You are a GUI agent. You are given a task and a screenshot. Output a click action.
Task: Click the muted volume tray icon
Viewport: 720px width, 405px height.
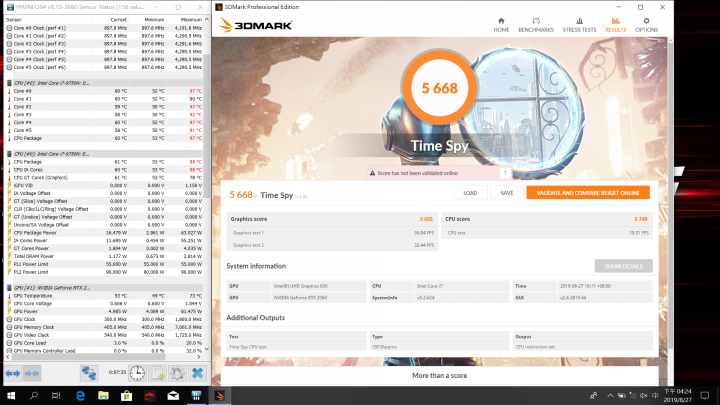pyautogui.click(x=644, y=395)
